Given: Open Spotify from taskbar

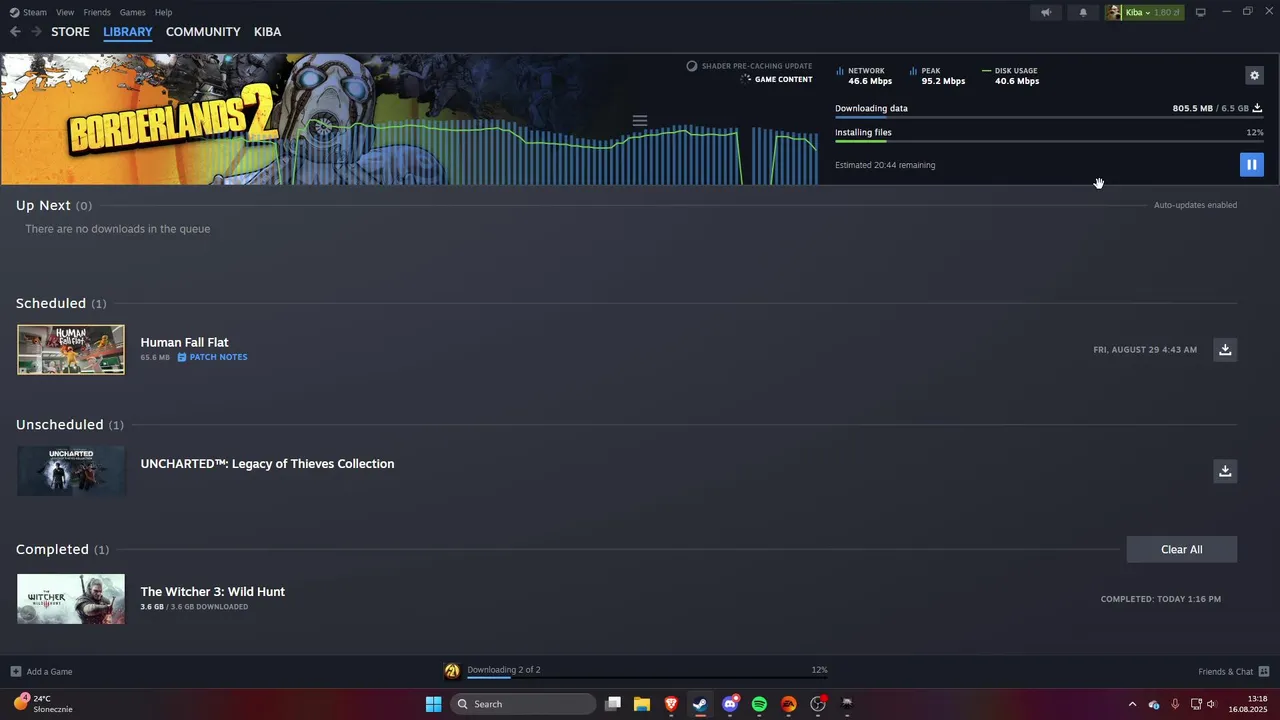Looking at the screenshot, I should point(759,704).
